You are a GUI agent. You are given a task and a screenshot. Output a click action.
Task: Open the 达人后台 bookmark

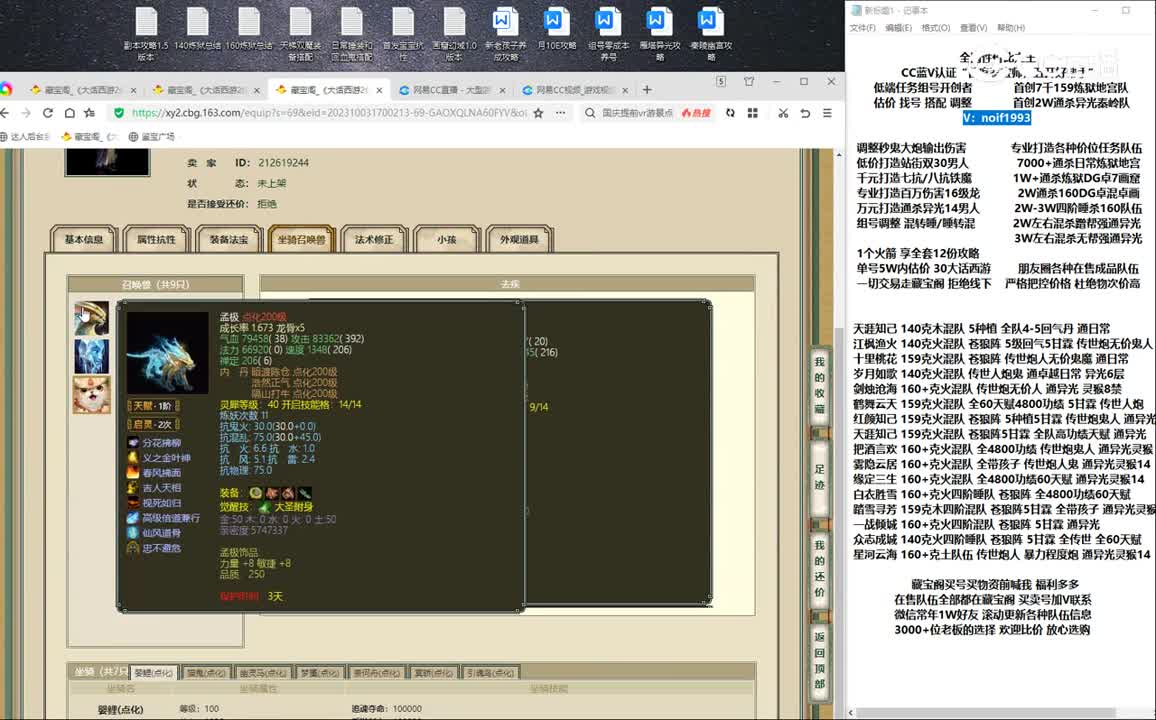tap(25, 136)
